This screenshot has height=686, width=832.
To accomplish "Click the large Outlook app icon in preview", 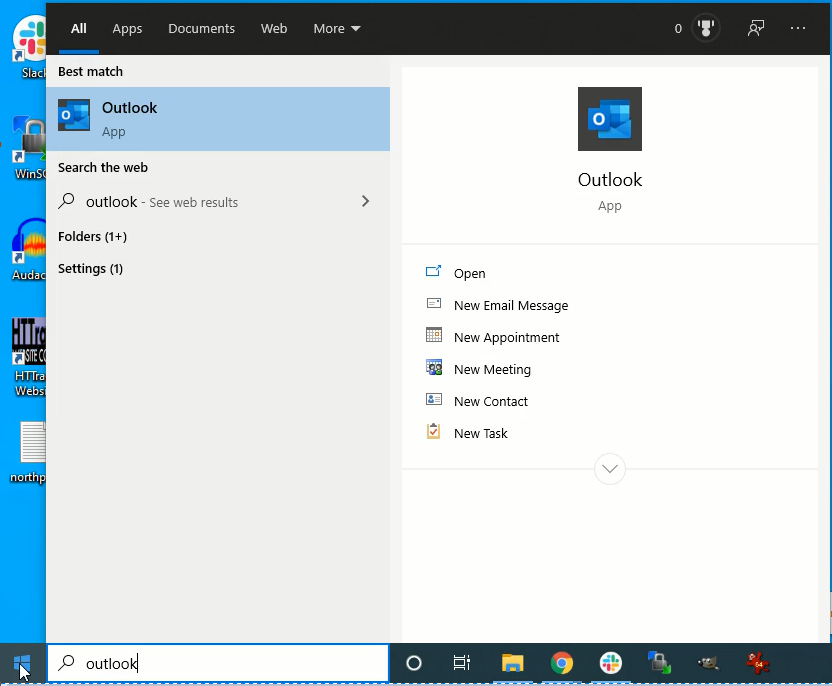I will coord(609,119).
